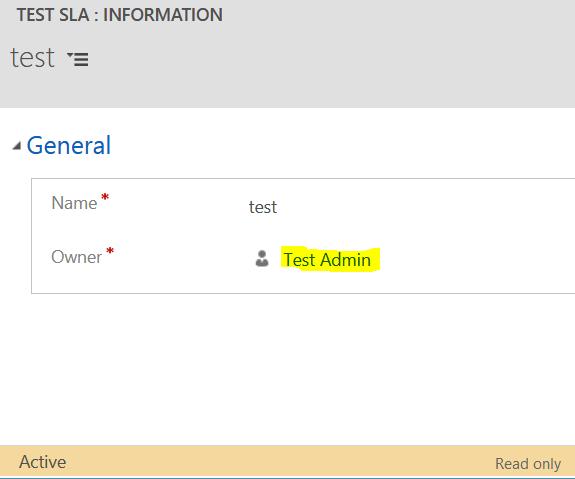Open the TEST SLA : INFORMATION form selector
This screenshot has width=575, height=479.
coord(120,15)
